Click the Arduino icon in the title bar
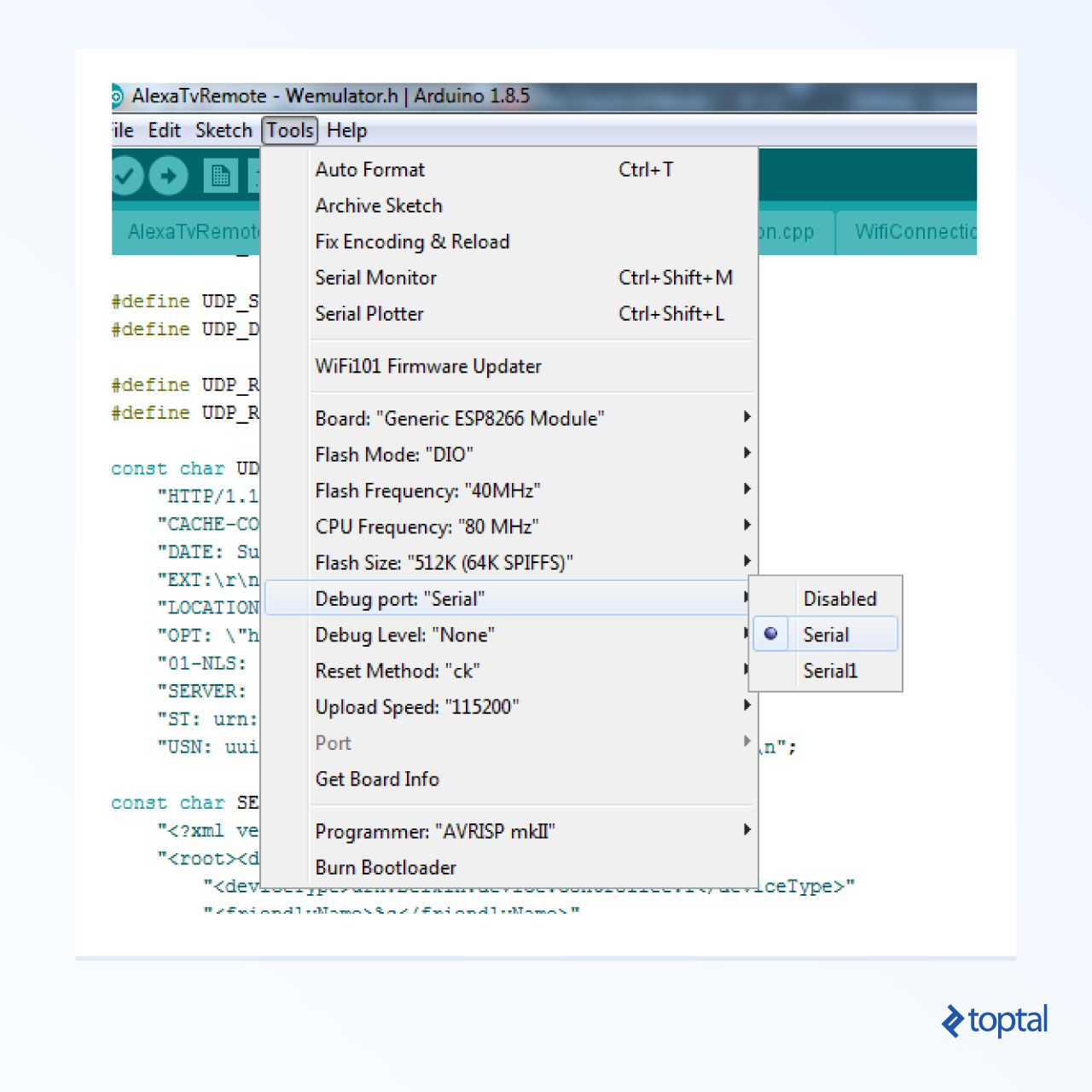The image size is (1092, 1092). (x=117, y=96)
